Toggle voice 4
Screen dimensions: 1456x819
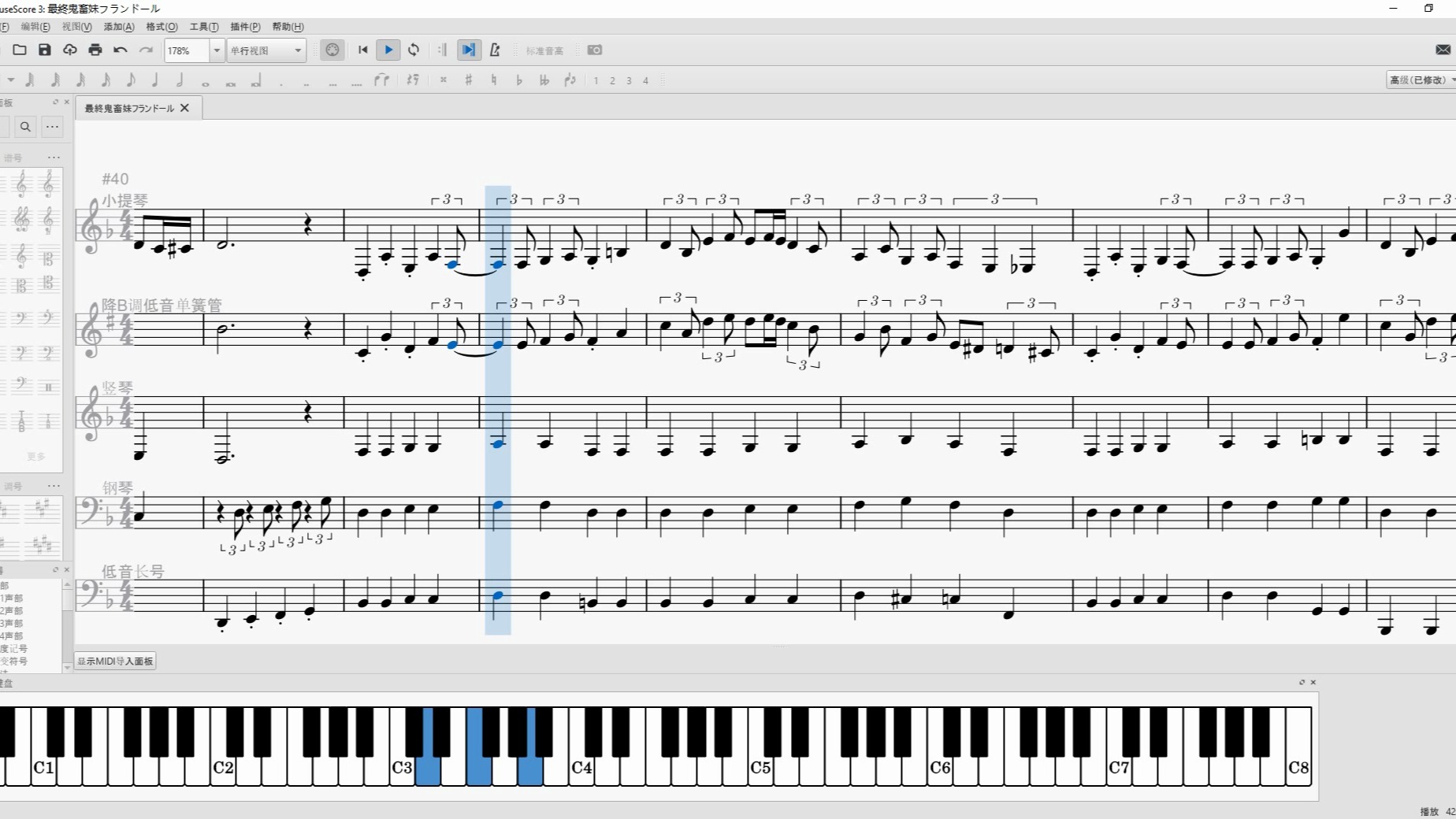645,80
